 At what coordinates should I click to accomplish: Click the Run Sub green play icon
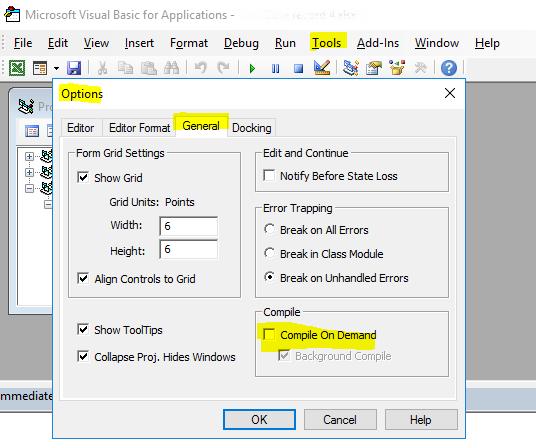(x=252, y=68)
